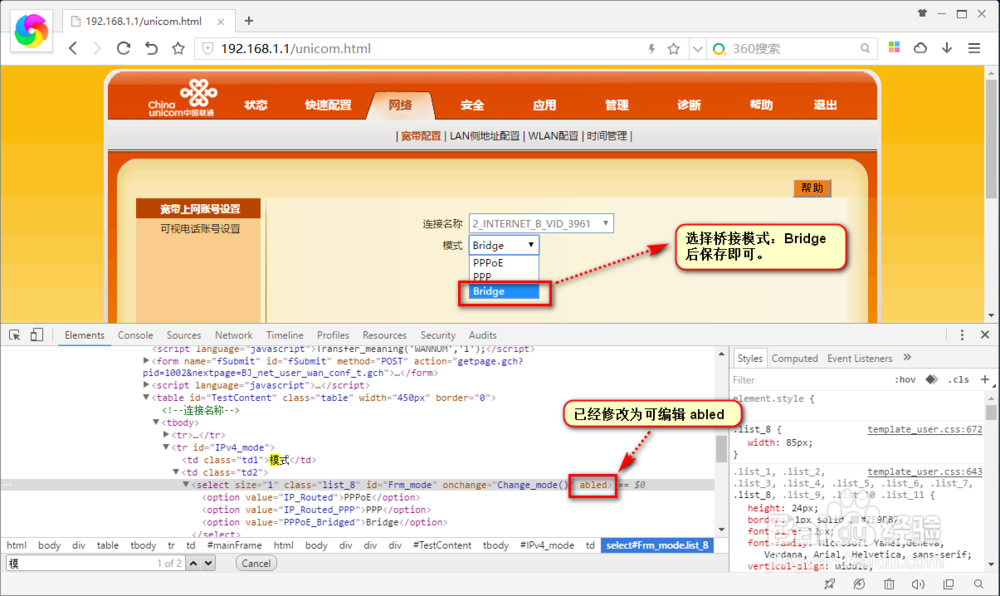The width and height of the screenshot is (1000, 596).
Task: Collapse the select Frm_mode node
Action: point(186,485)
